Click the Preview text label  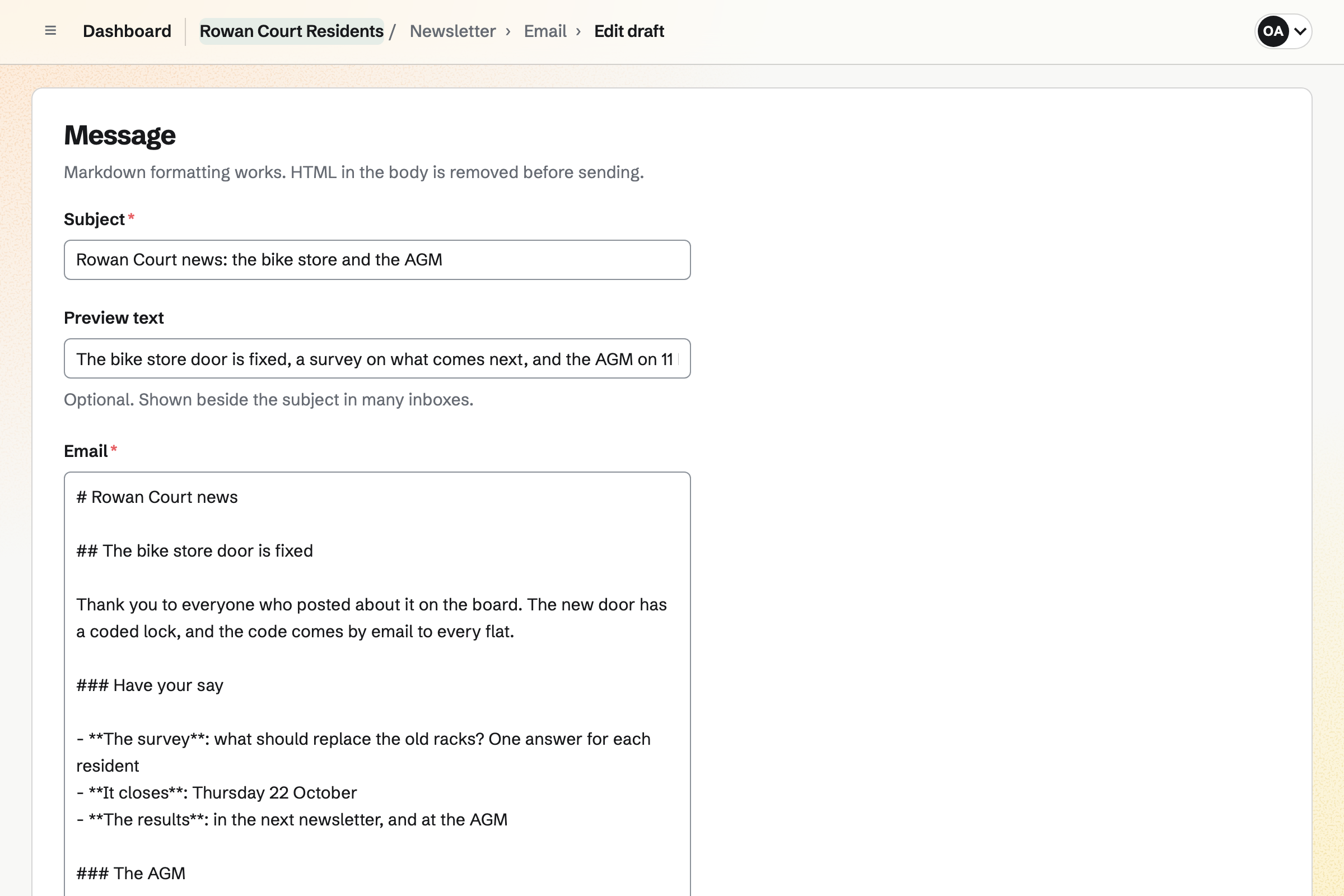(x=114, y=318)
